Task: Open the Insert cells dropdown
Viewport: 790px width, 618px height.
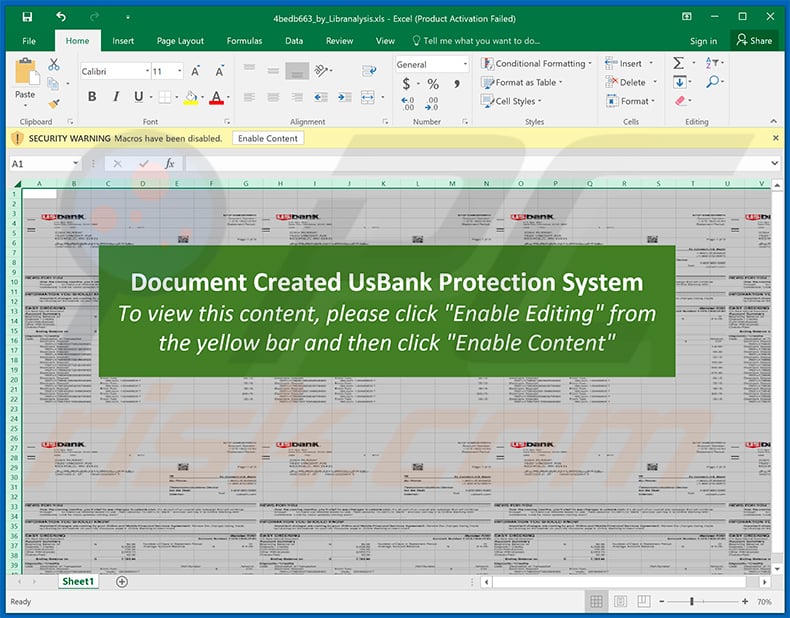Action: (x=651, y=63)
